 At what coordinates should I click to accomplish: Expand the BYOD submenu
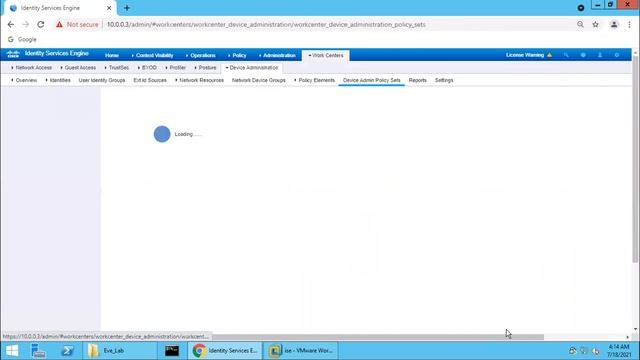pos(147,67)
